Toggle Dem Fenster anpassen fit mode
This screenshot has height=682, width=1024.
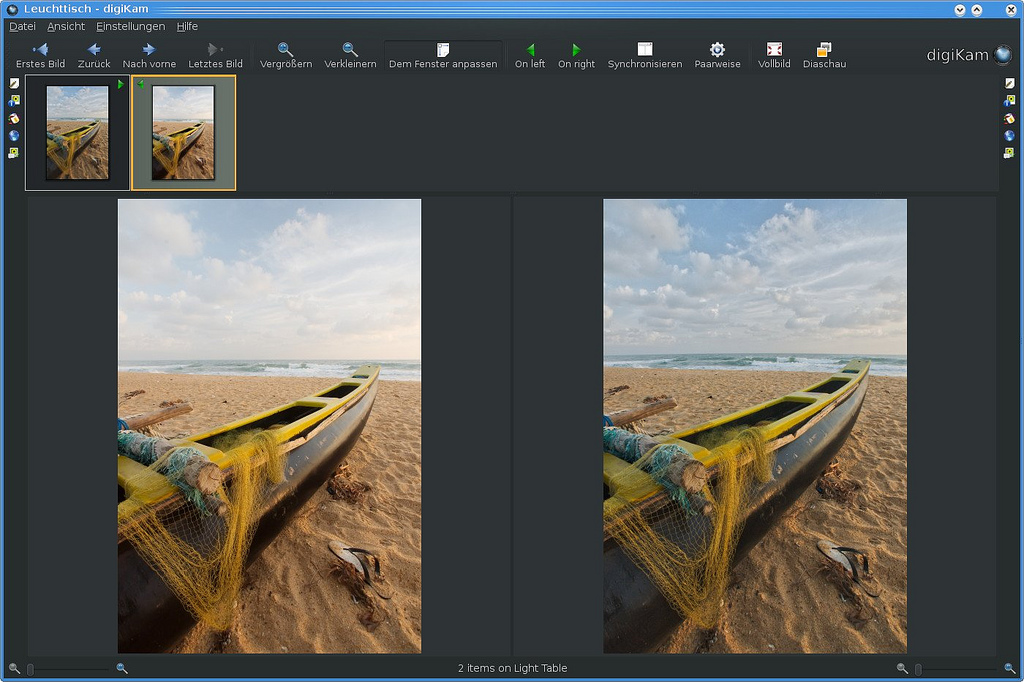click(x=443, y=55)
